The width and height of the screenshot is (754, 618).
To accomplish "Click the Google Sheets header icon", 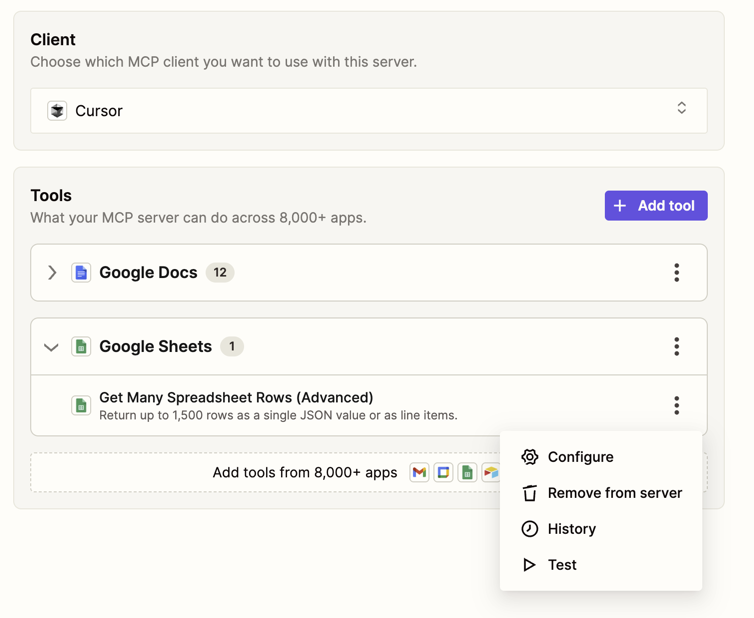I will (81, 346).
